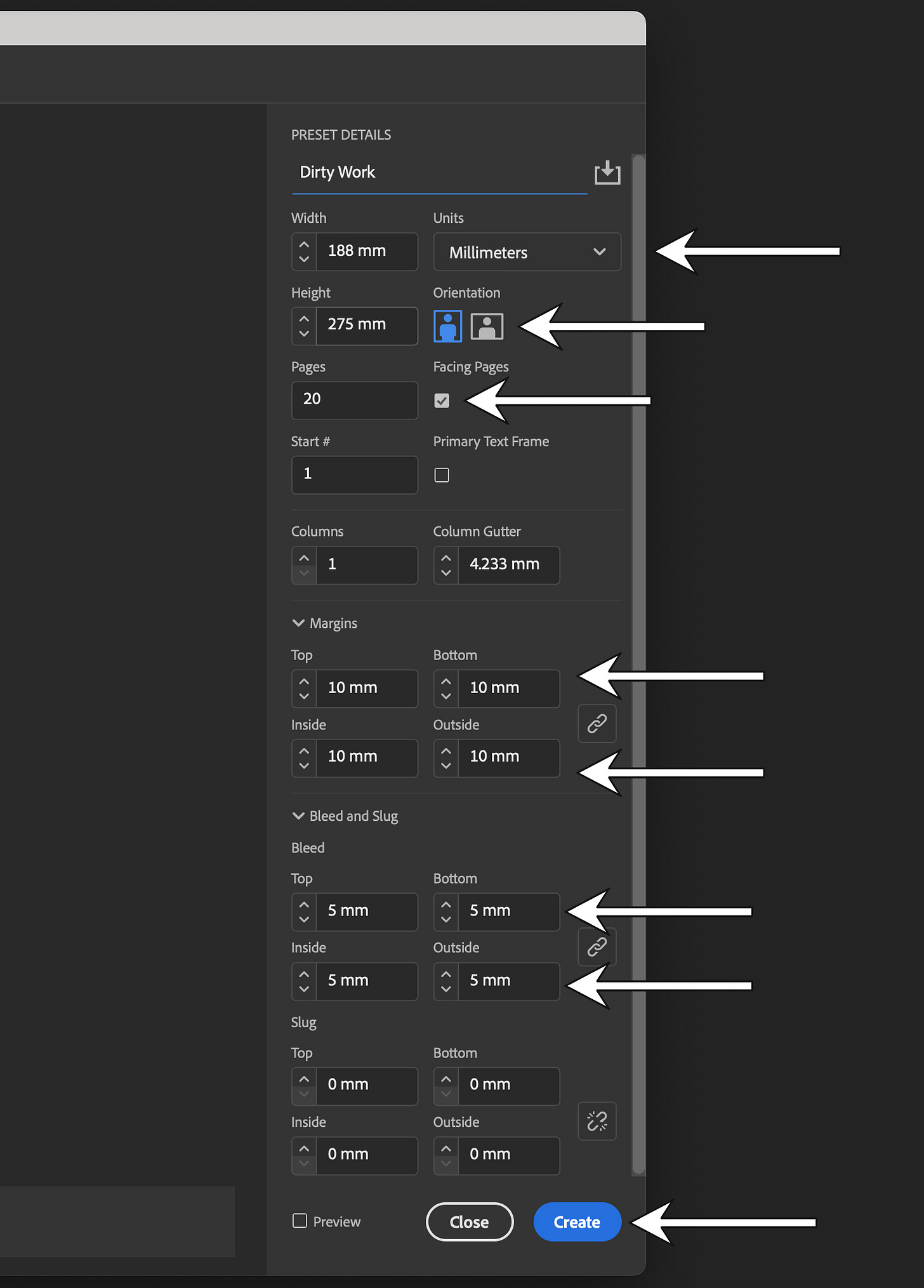The width and height of the screenshot is (924, 1288).
Task: Decrease Margins Bottom with down stepper
Action: point(446,696)
